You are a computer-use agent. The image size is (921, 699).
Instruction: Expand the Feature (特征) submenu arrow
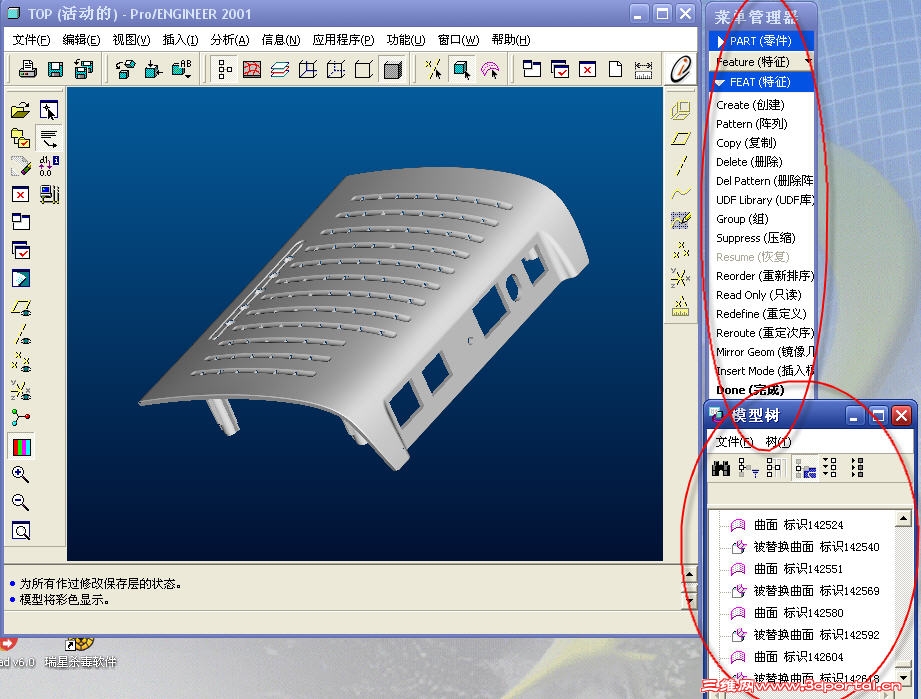coord(808,61)
